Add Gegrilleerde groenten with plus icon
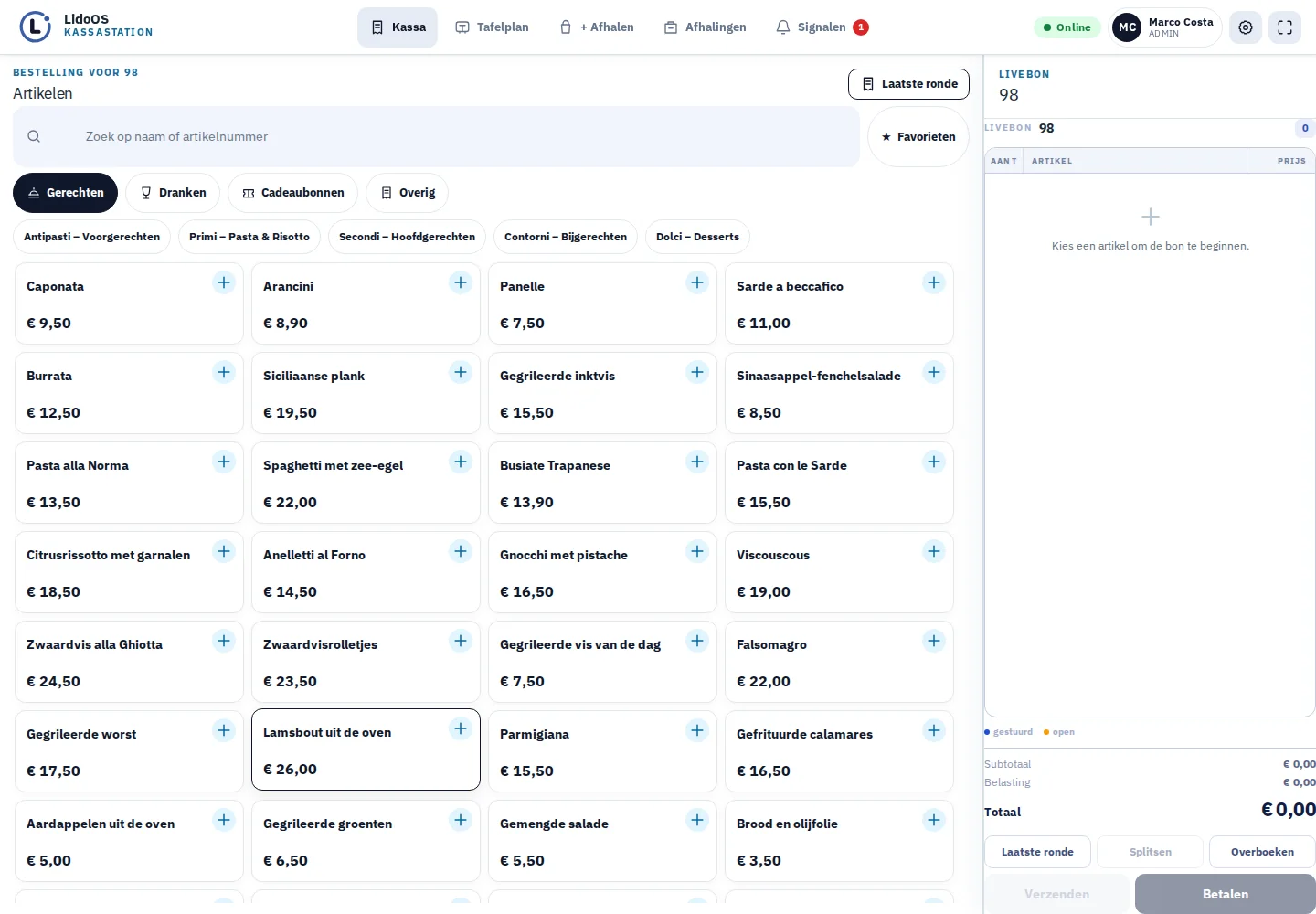 click(461, 820)
